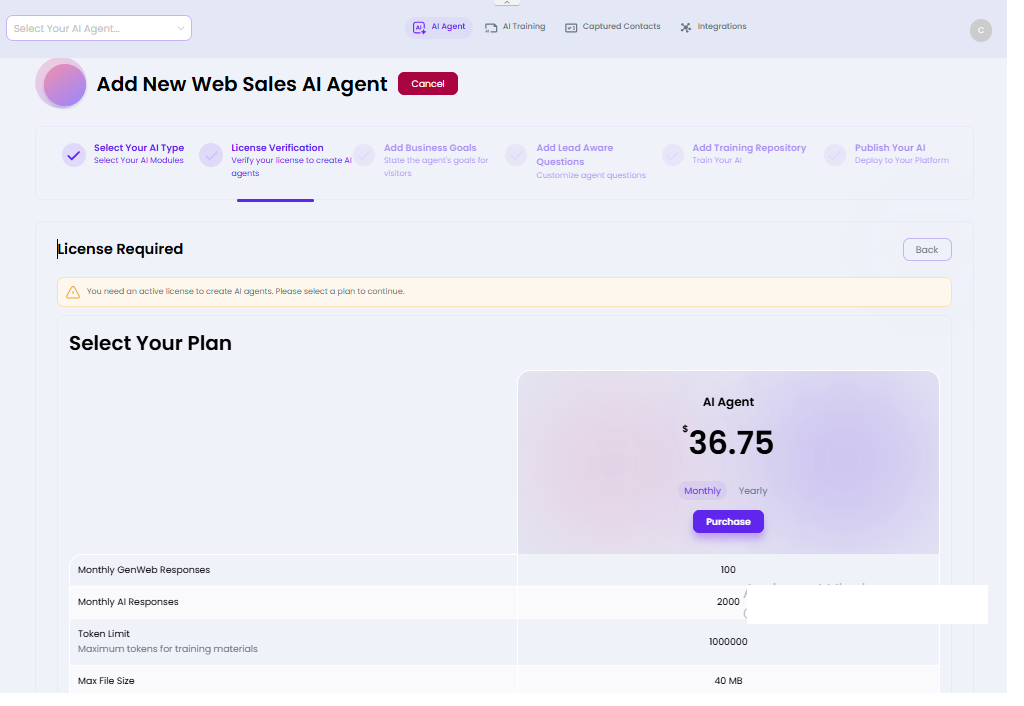Click the License Verification step circle icon
1024x706 pixels.
(x=211, y=155)
